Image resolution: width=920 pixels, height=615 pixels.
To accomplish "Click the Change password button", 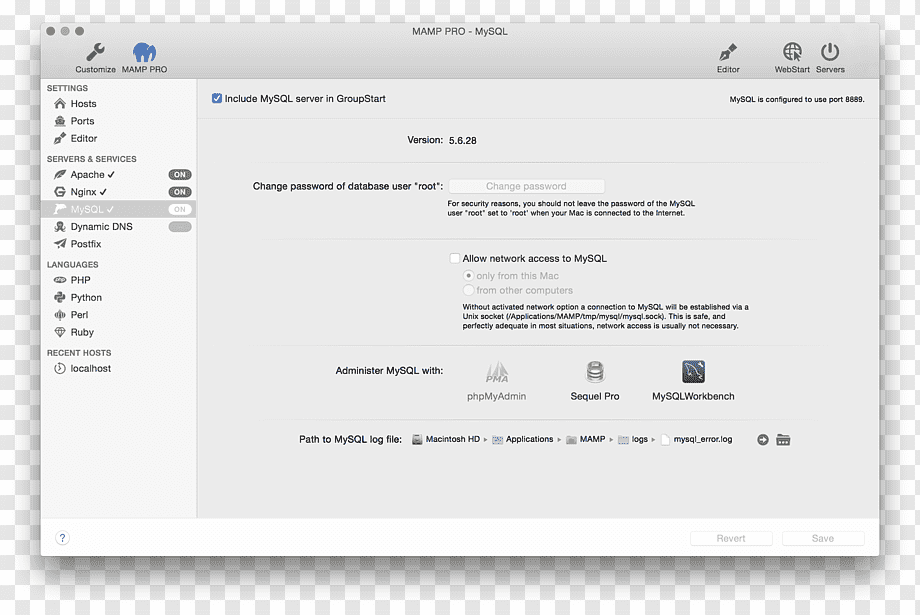I will point(526,186).
